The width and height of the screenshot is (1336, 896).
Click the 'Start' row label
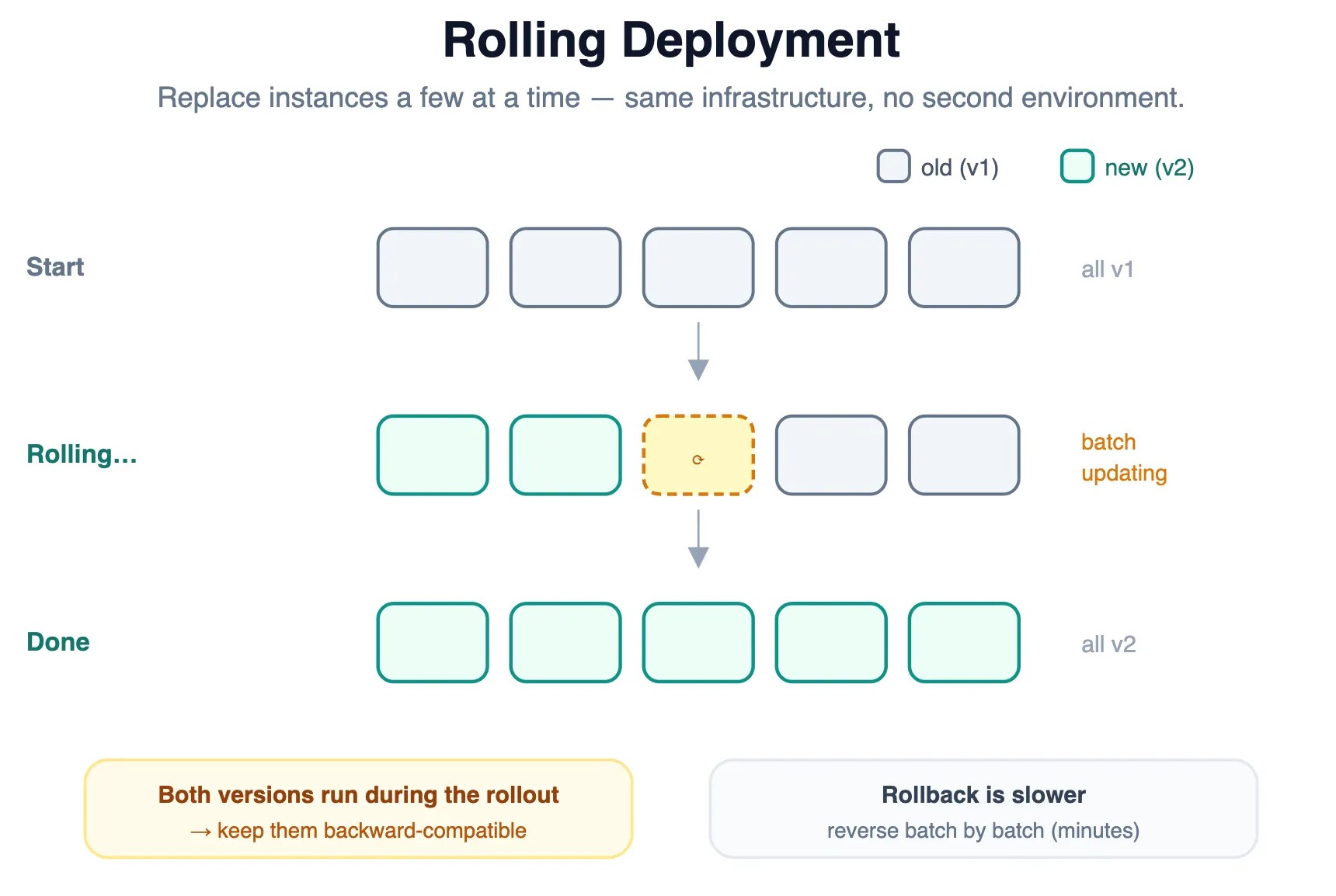click(x=55, y=266)
